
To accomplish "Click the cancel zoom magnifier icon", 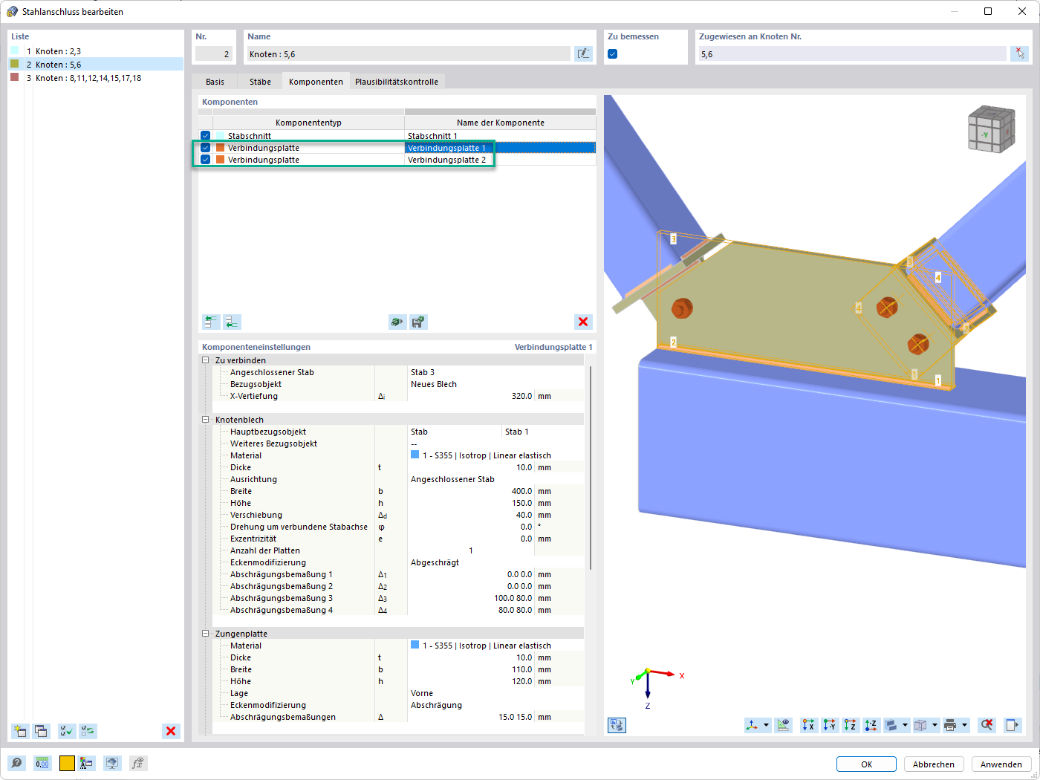I will point(987,725).
